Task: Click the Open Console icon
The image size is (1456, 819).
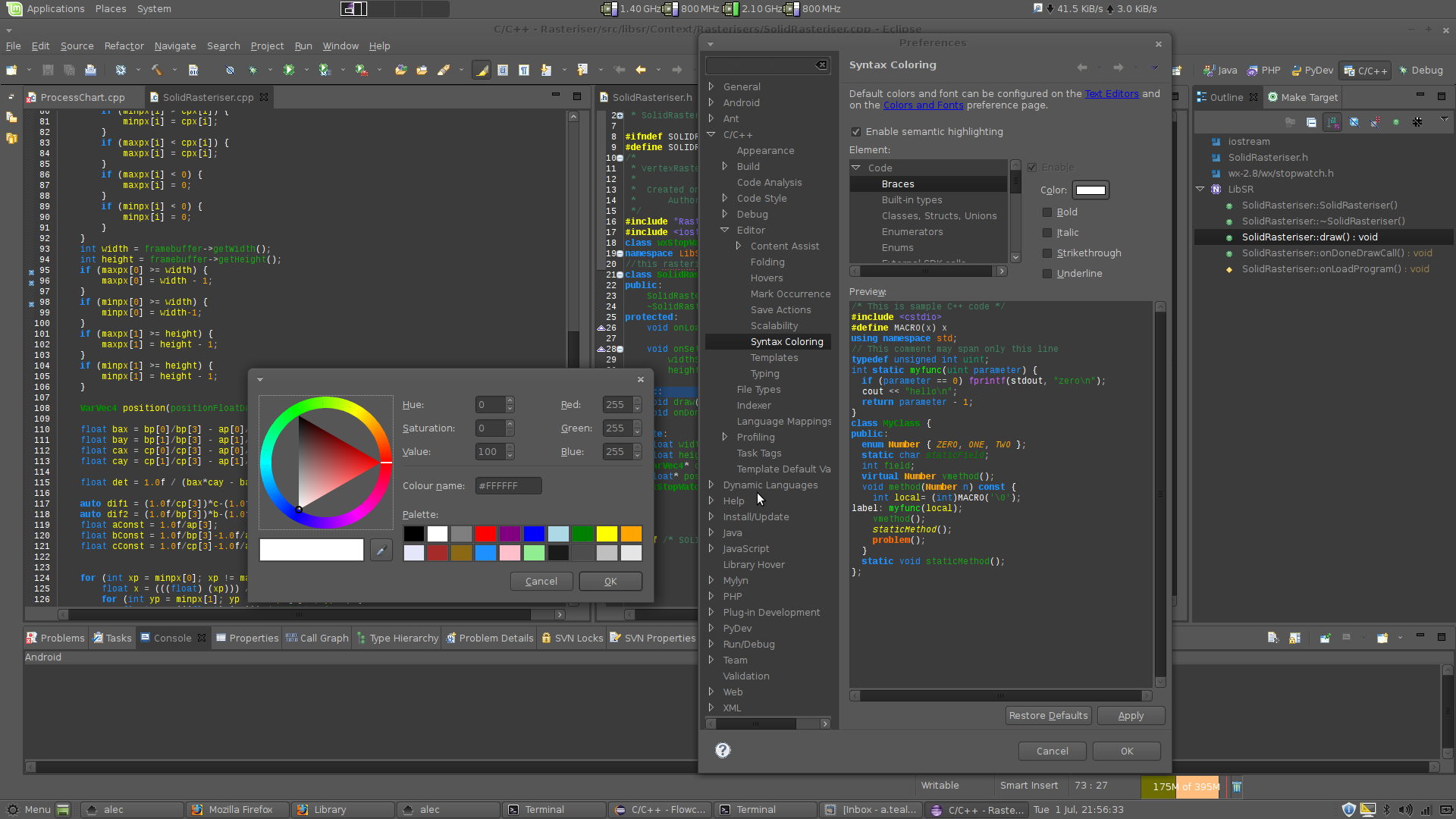Action: pyautogui.click(x=1382, y=638)
